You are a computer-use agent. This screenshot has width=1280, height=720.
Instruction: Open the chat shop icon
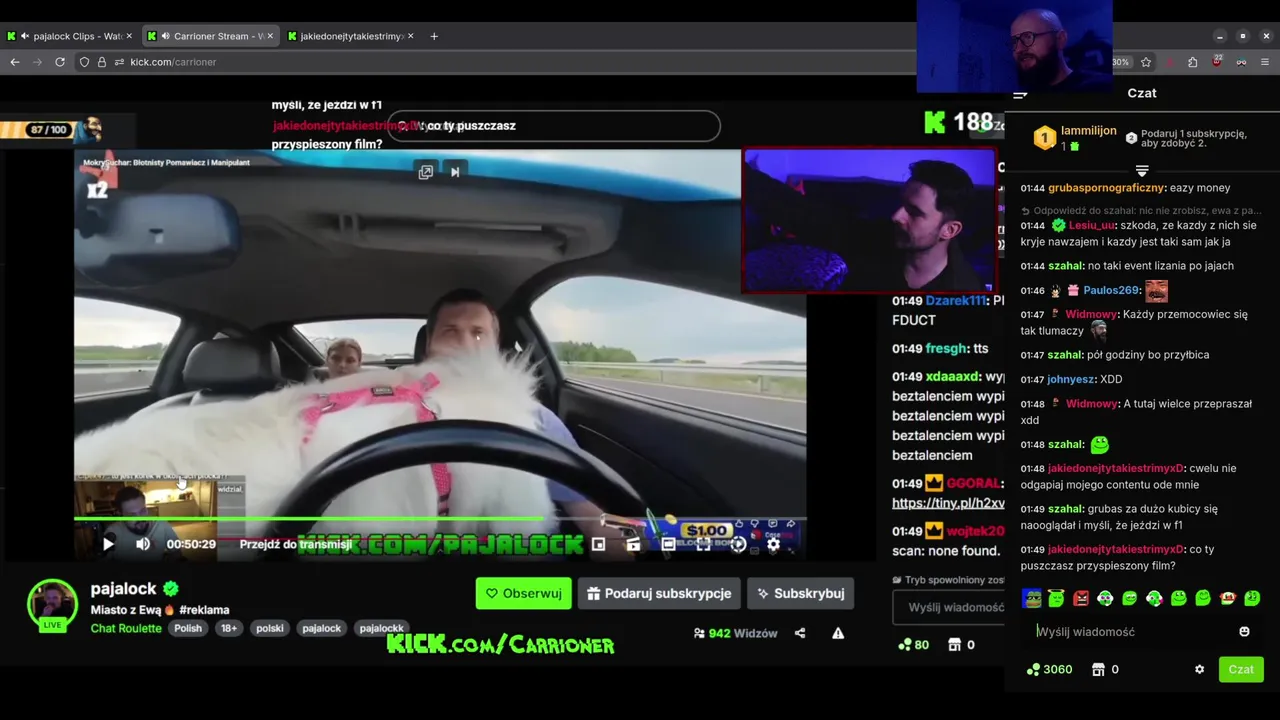point(1098,669)
